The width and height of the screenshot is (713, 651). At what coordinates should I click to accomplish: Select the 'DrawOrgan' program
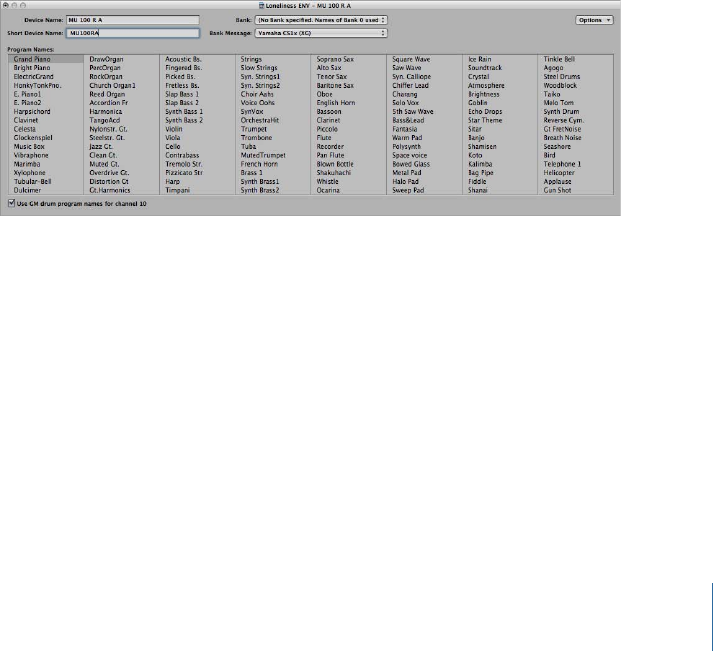point(106,59)
